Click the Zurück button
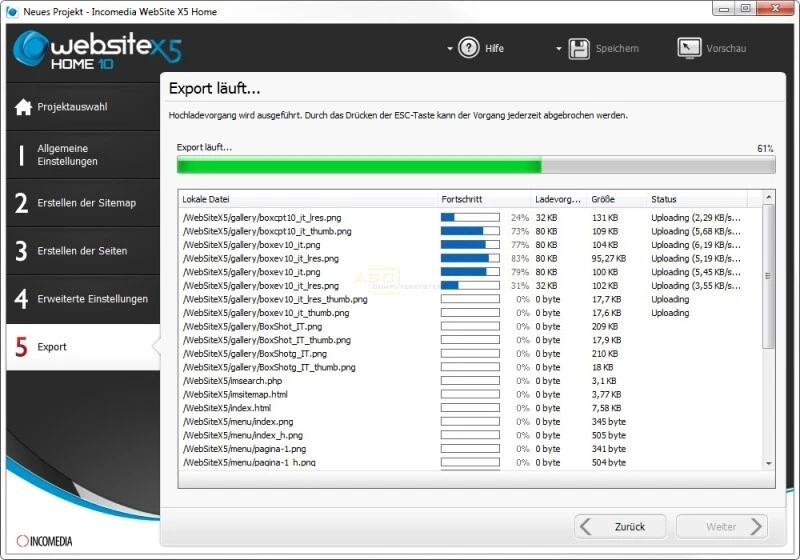The height and width of the screenshot is (560, 800). click(620, 526)
